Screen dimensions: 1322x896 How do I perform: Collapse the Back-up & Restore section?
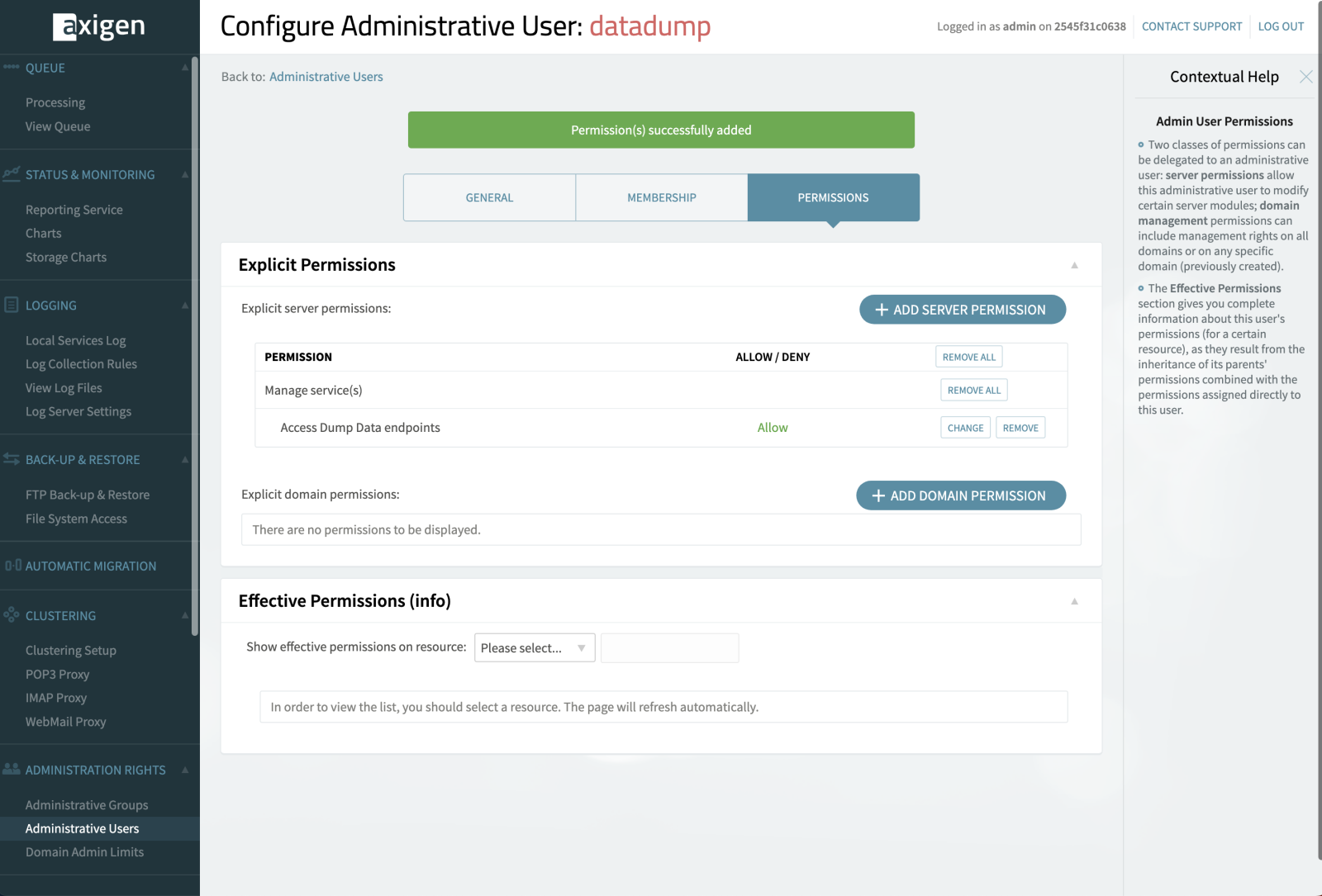[x=185, y=459]
